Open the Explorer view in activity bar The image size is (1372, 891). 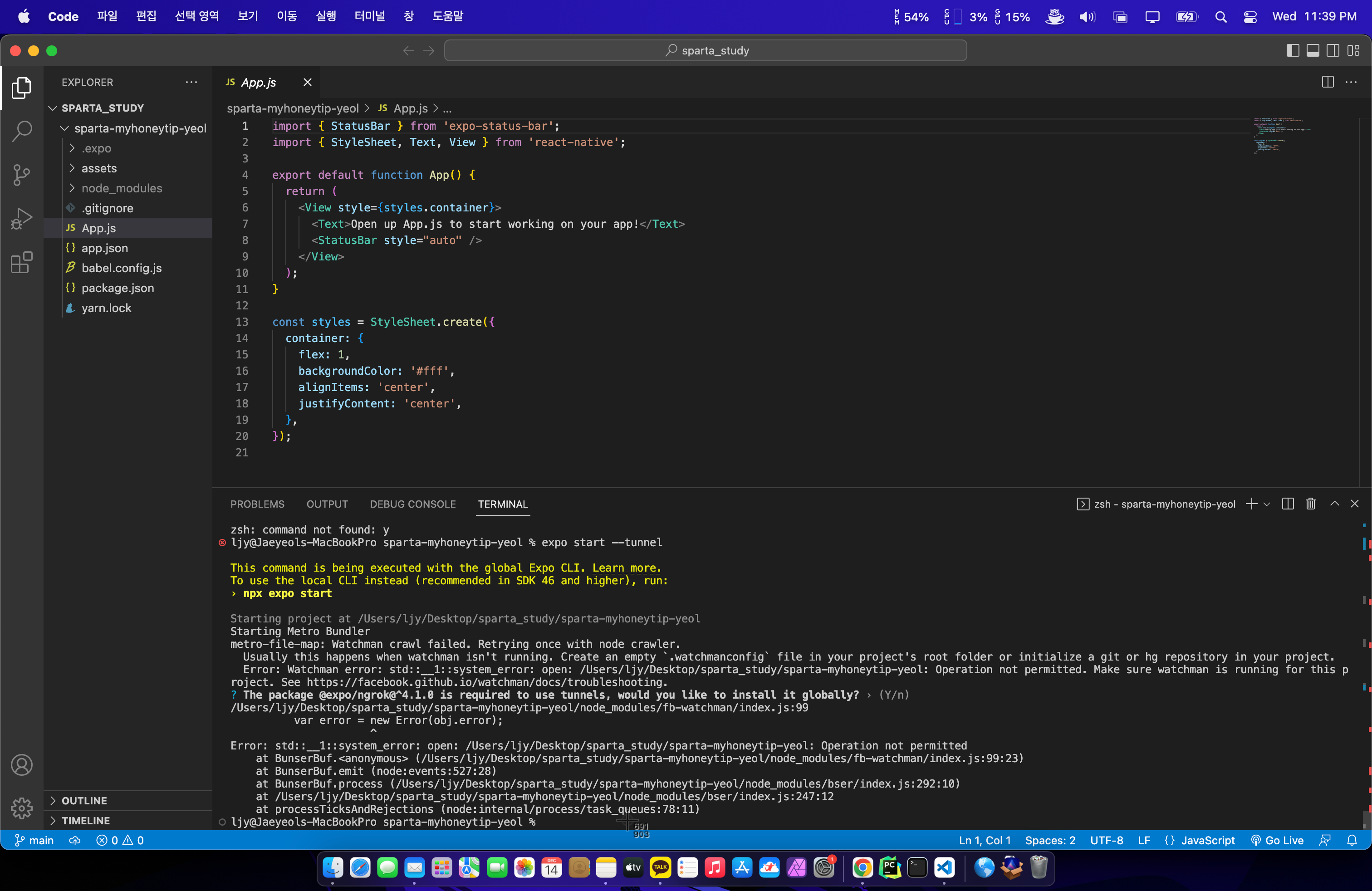tap(21, 88)
